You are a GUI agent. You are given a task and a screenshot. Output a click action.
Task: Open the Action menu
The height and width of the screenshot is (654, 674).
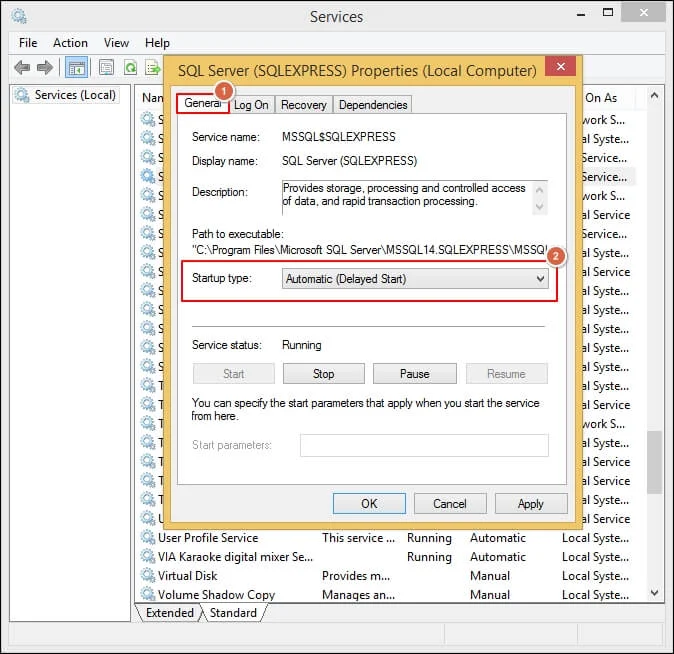coord(70,43)
